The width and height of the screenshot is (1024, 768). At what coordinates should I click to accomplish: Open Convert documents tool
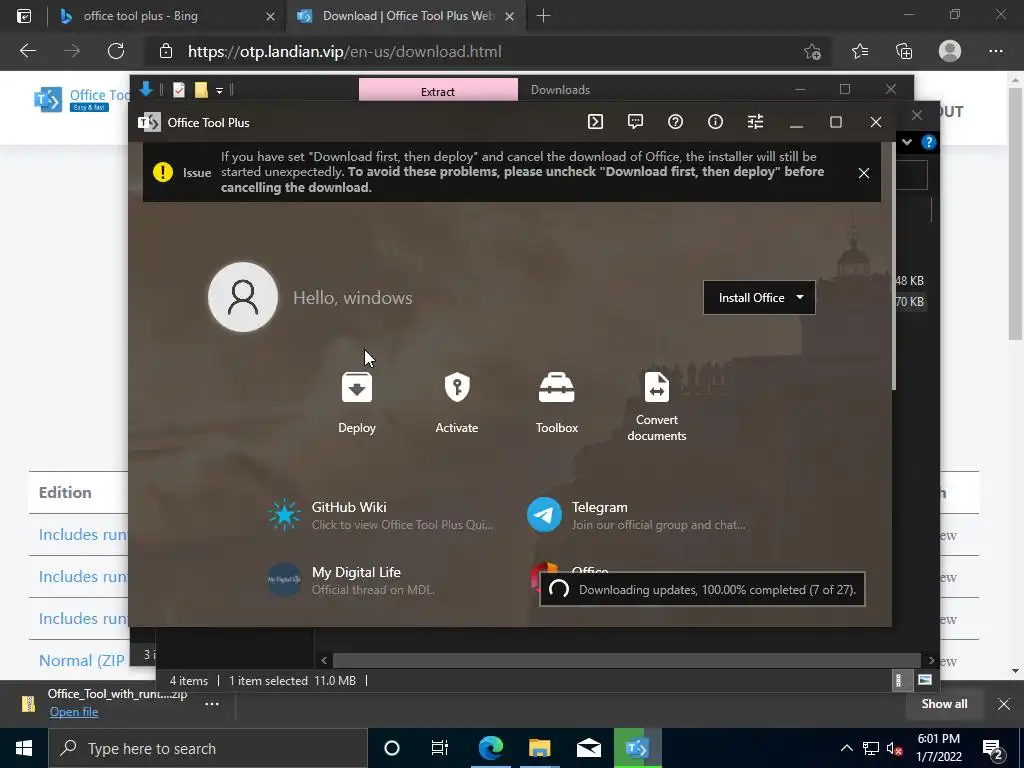click(x=656, y=407)
